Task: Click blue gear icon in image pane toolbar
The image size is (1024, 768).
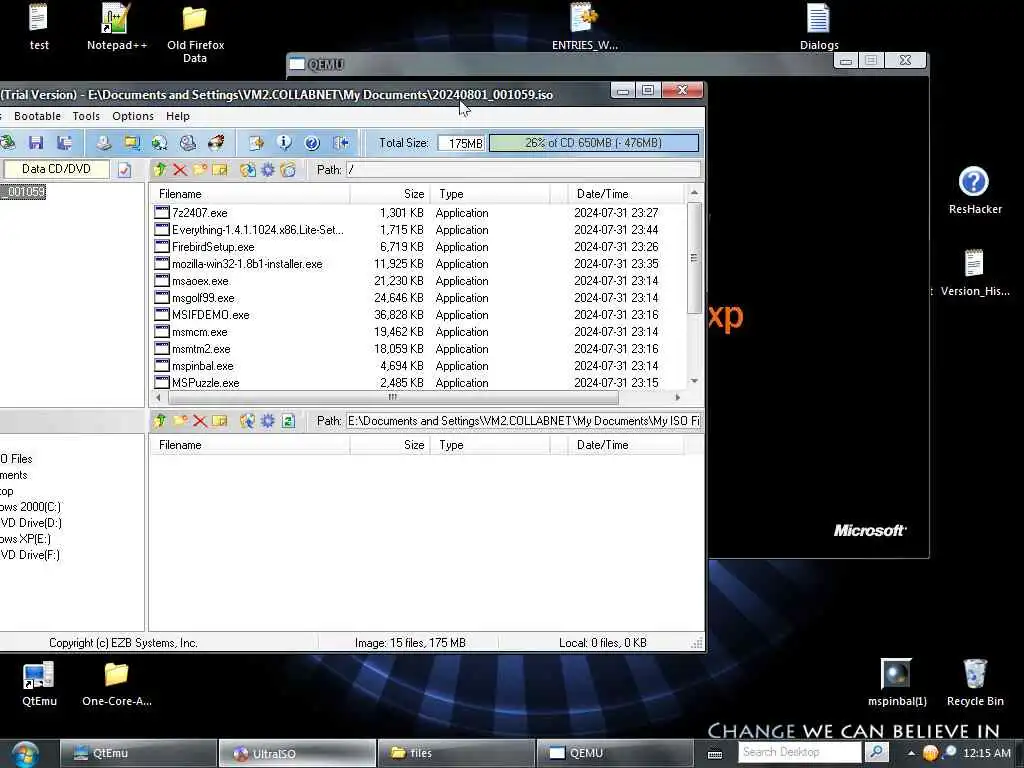Action: click(268, 170)
